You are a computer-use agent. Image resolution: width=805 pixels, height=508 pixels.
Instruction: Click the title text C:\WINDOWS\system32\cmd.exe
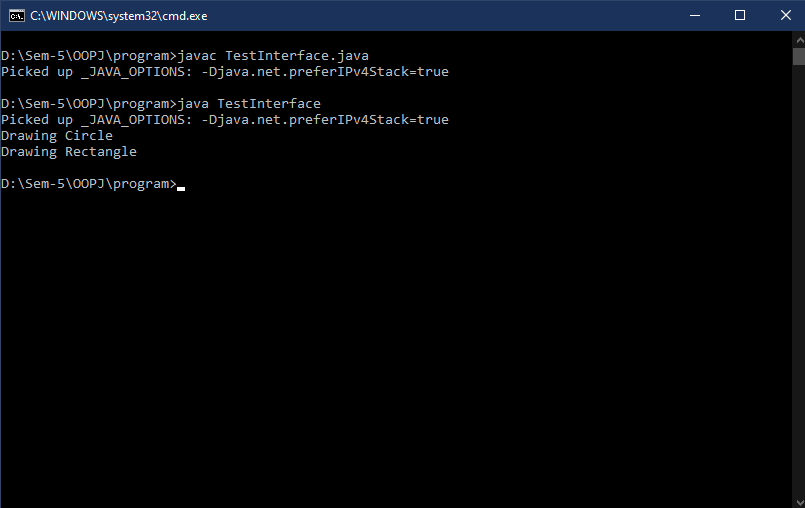pos(119,16)
